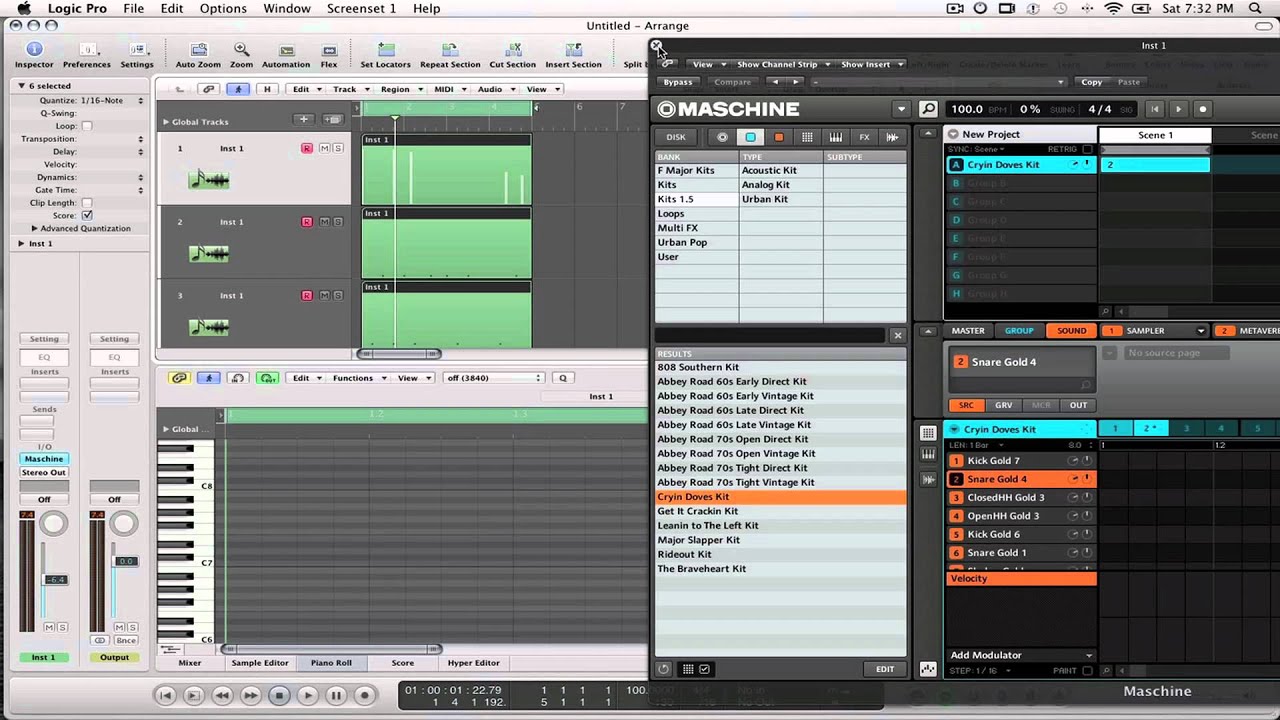Select the MASTER tab in Maschine
Screen dimensions: 1280x720
click(x=968, y=331)
